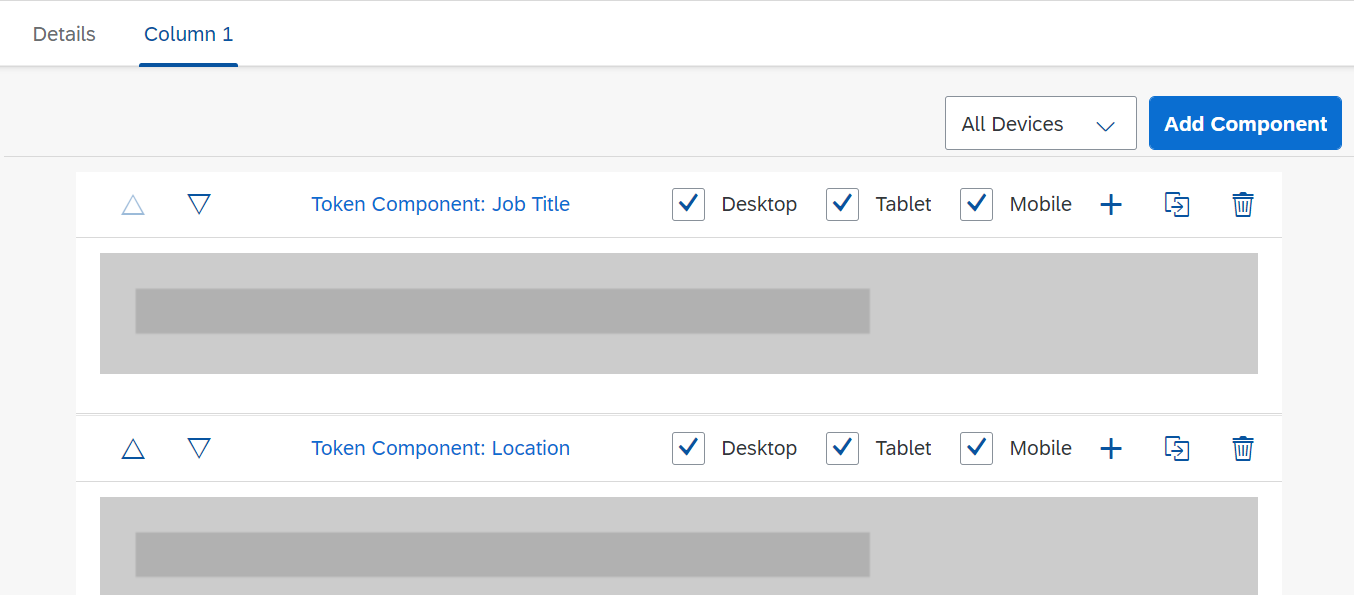Move Location component up with arrow
Viewport: 1354px width, 595px height.
click(x=133, y=449)
